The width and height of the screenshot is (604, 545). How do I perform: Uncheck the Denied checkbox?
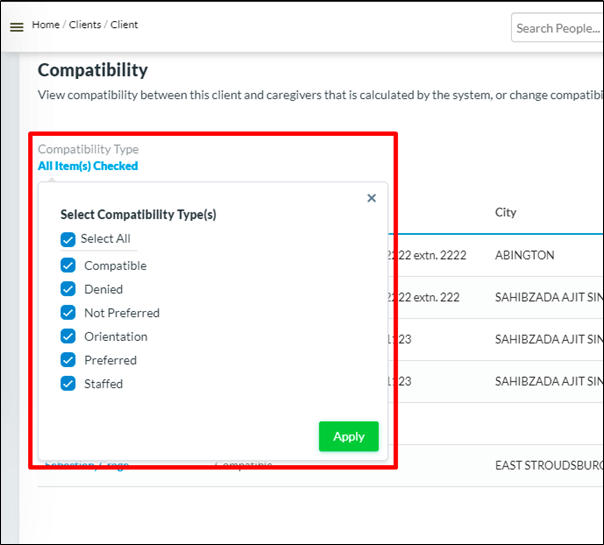[x=68, y=289]
